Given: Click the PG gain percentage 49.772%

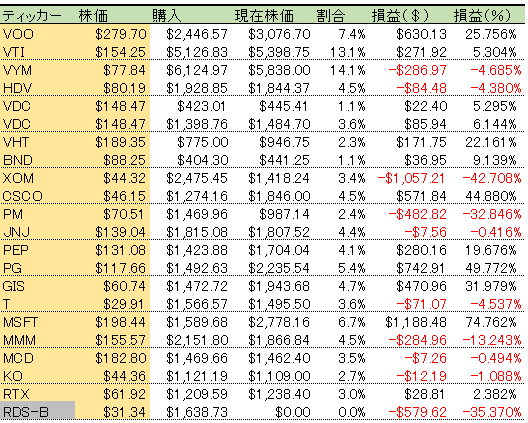Looking at the screenshot, I should [491, 268].
